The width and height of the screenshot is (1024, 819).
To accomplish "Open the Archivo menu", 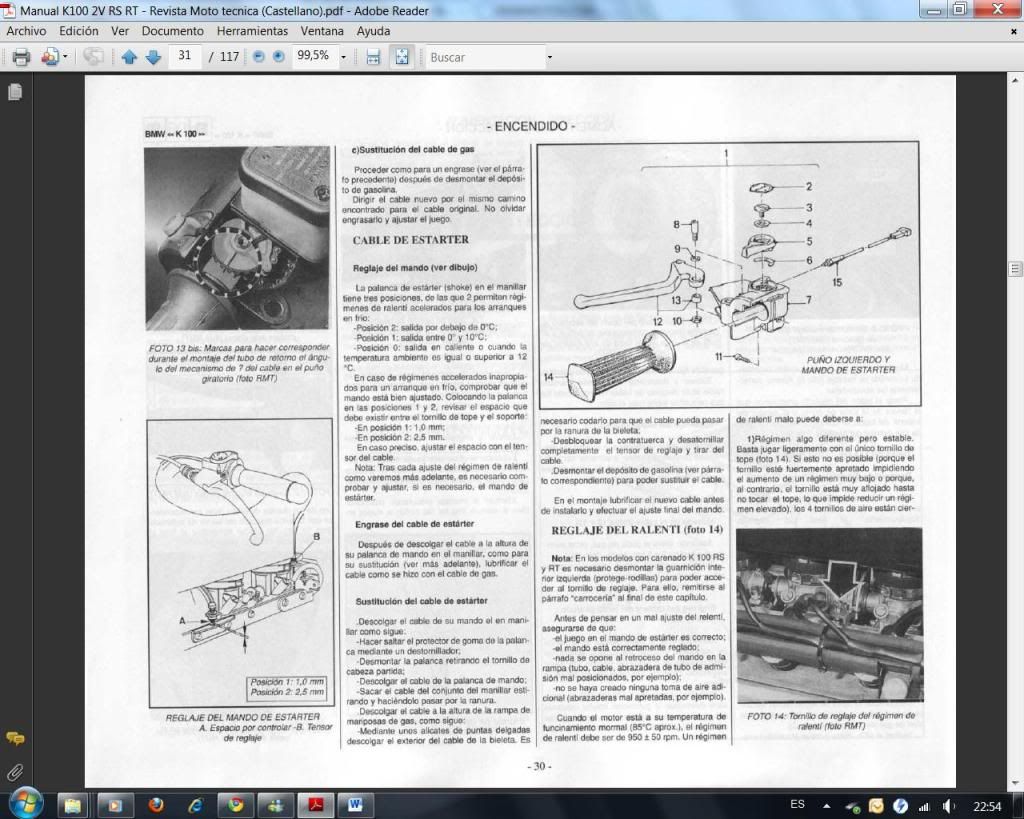I will coord(26,31).
